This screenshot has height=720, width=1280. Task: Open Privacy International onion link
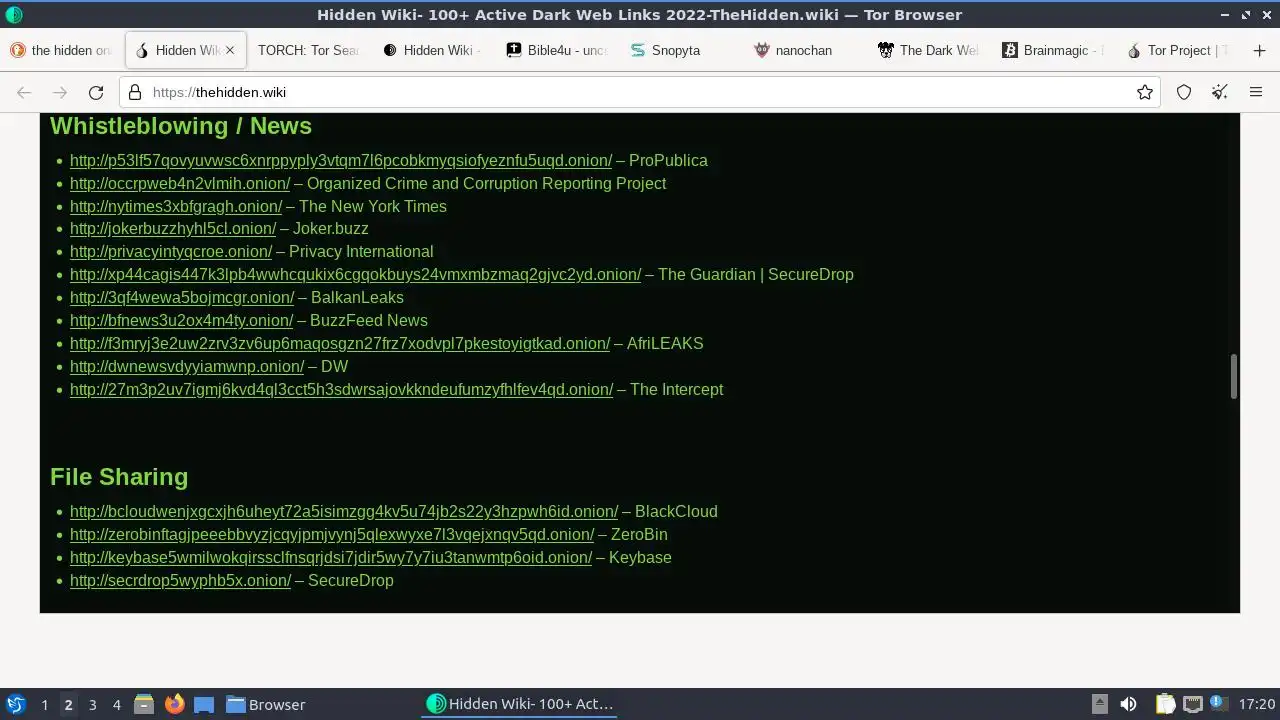(x=171, y=251)
